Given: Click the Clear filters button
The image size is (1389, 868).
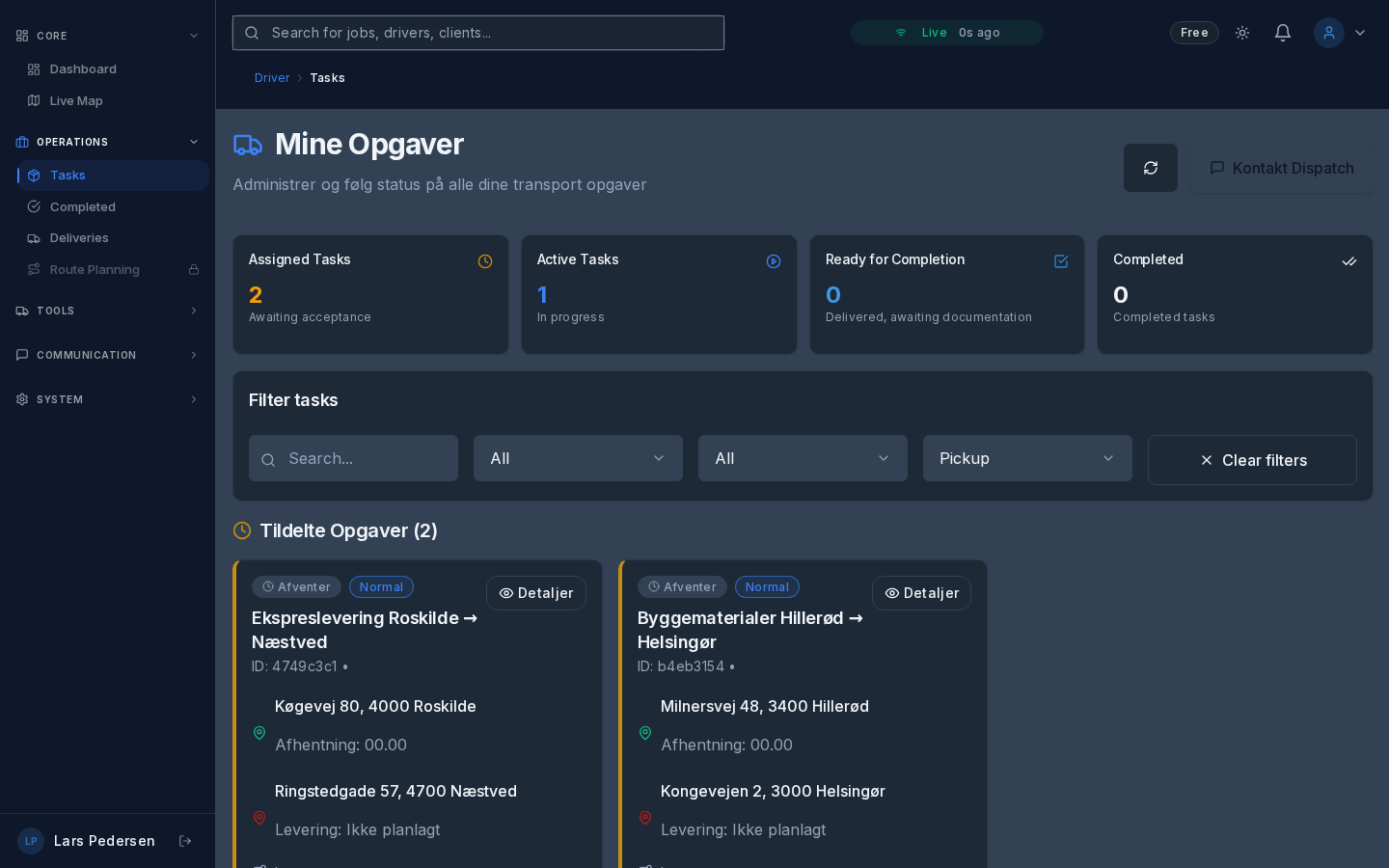Looking at the screenshot, I should 1252,460.
